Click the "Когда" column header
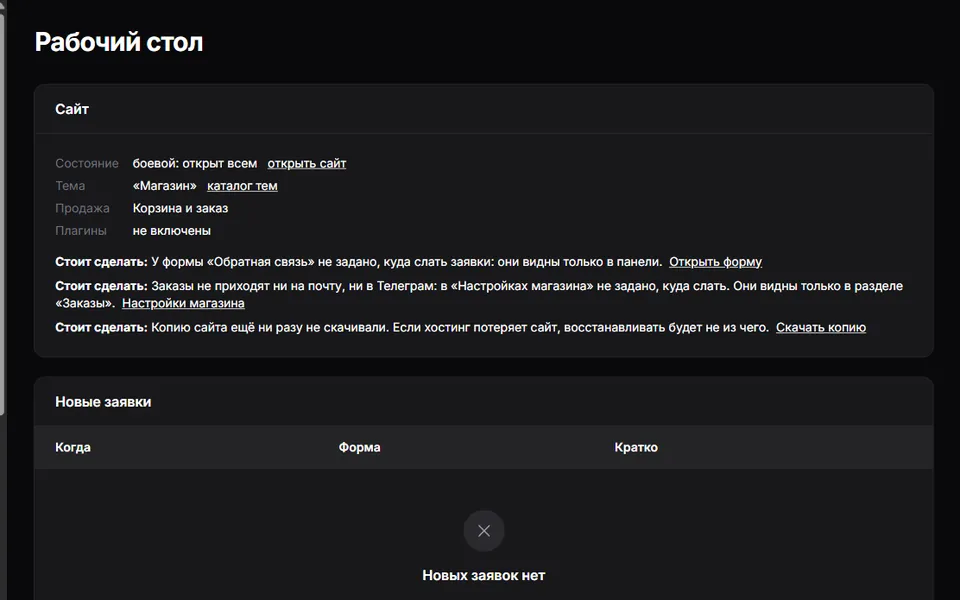This screenshot has height=600, width=960. coord(73,448)
